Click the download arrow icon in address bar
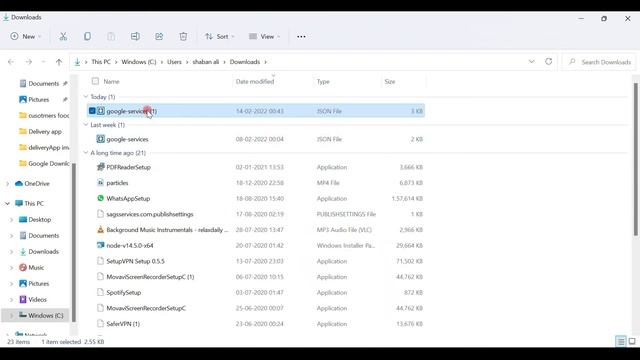 coord(77,62)
